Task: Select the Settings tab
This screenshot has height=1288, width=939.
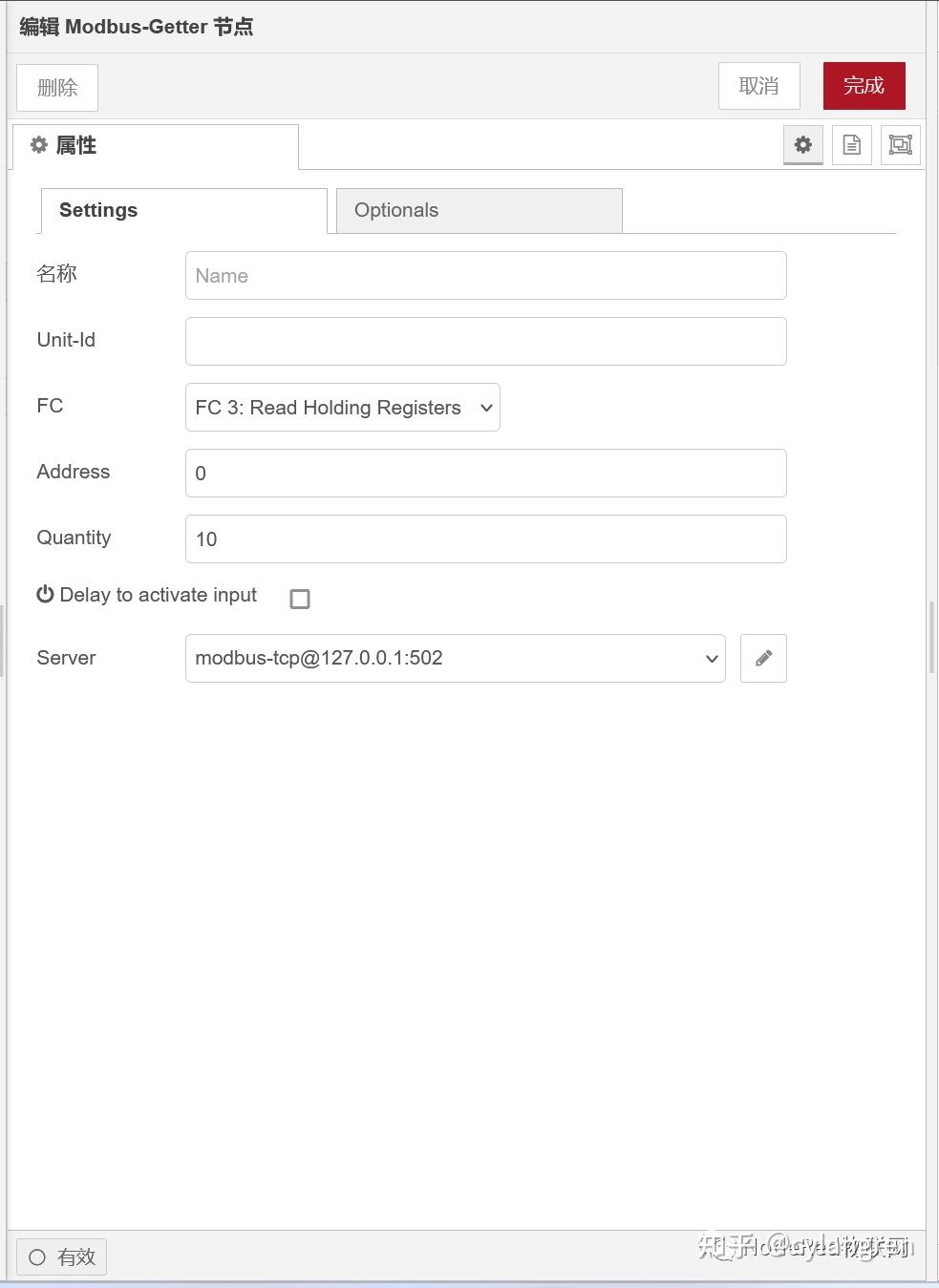Action: point(98,210)
